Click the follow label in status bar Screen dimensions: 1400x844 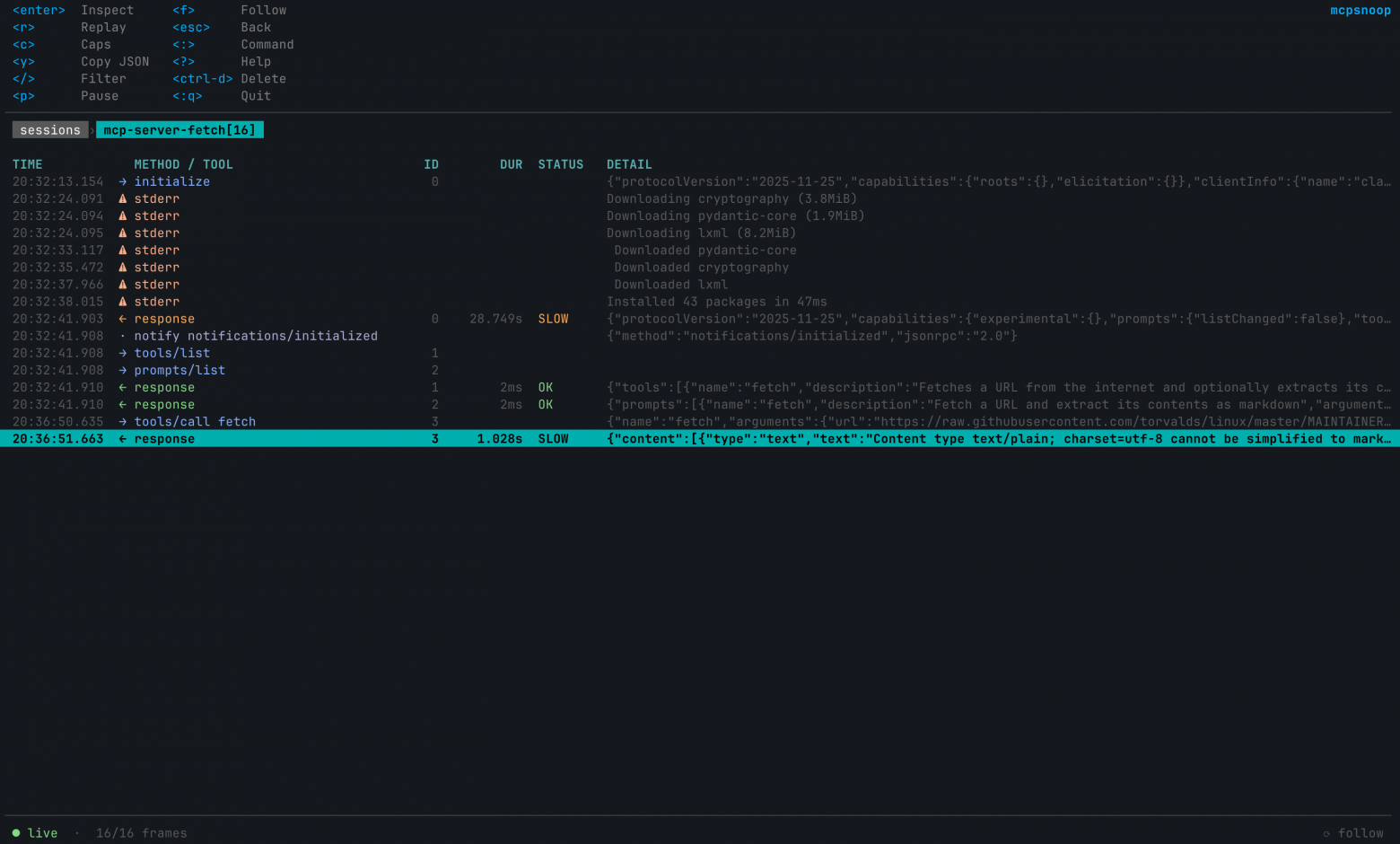pyautogui.click(x=1361, y=833)
